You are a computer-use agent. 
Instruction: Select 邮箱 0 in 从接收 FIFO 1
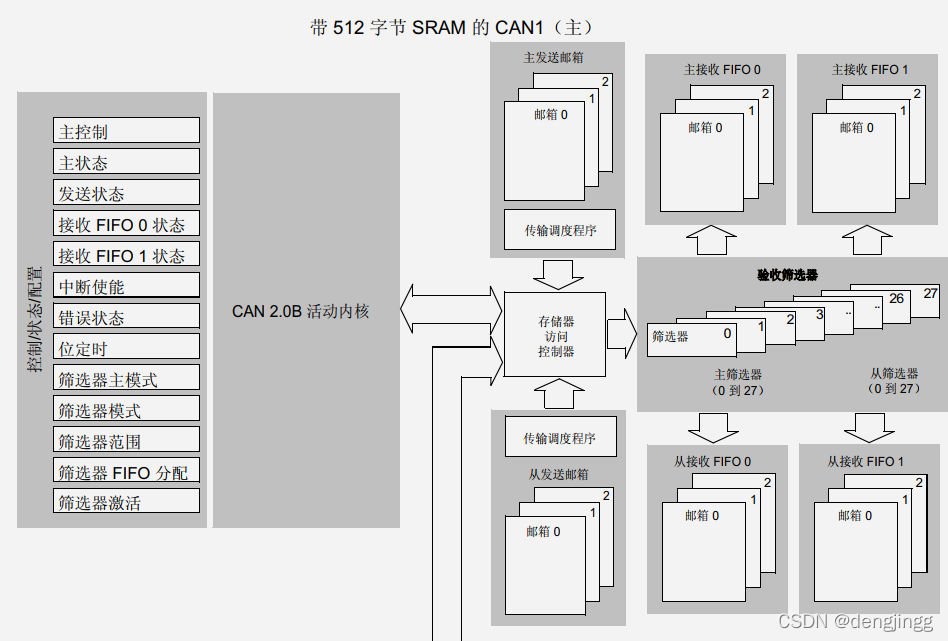pos(856,552)
